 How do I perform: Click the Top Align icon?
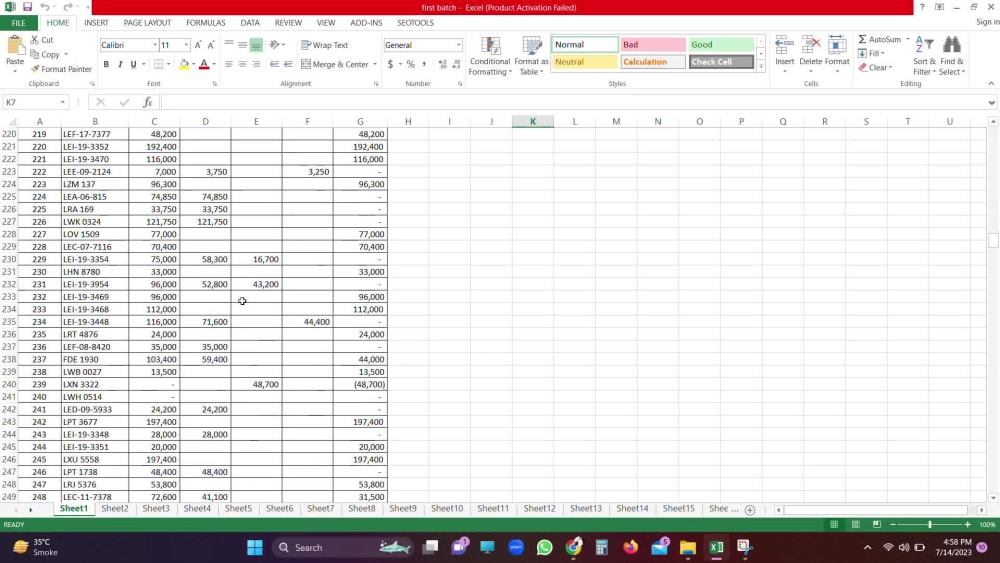point(229,45)
